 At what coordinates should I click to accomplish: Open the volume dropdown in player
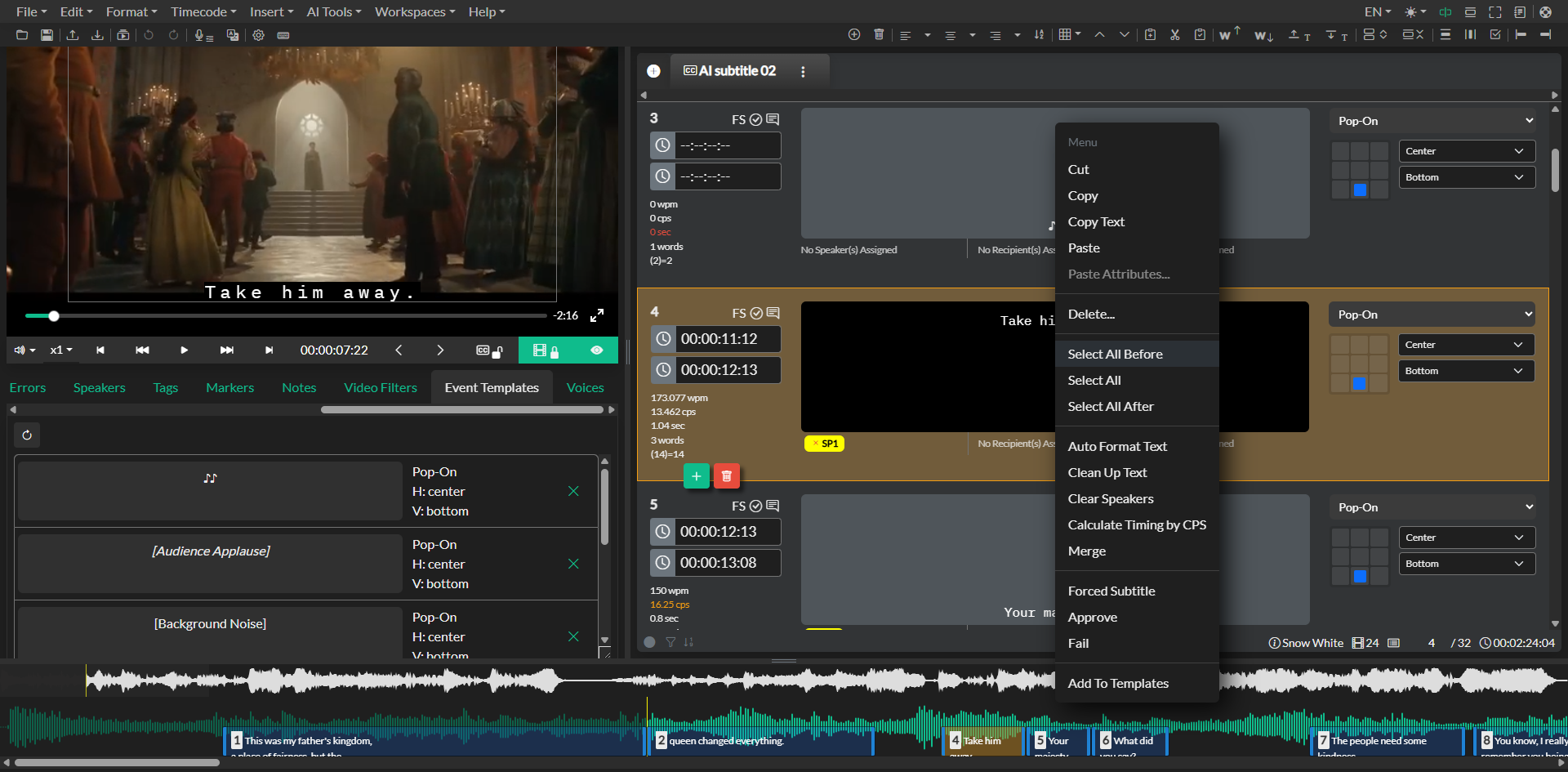point(25,350)
